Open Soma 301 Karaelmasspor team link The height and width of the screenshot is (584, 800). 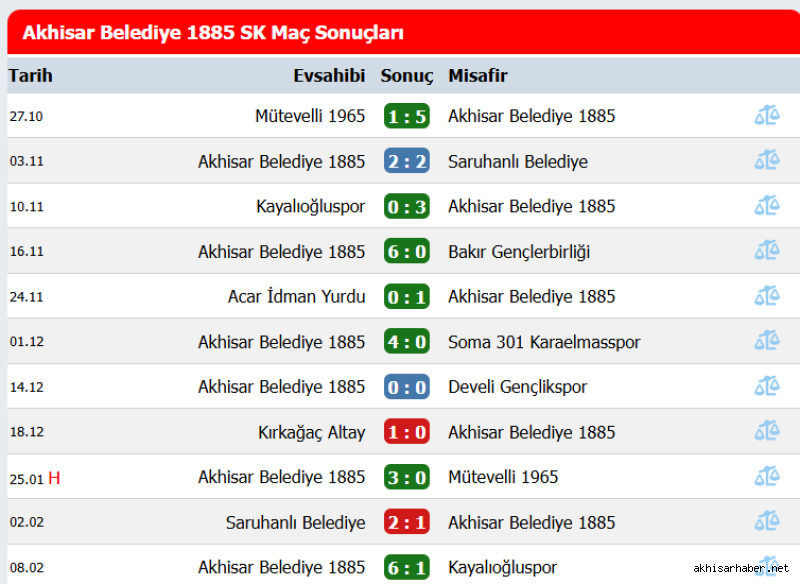[x=544, y=342]
